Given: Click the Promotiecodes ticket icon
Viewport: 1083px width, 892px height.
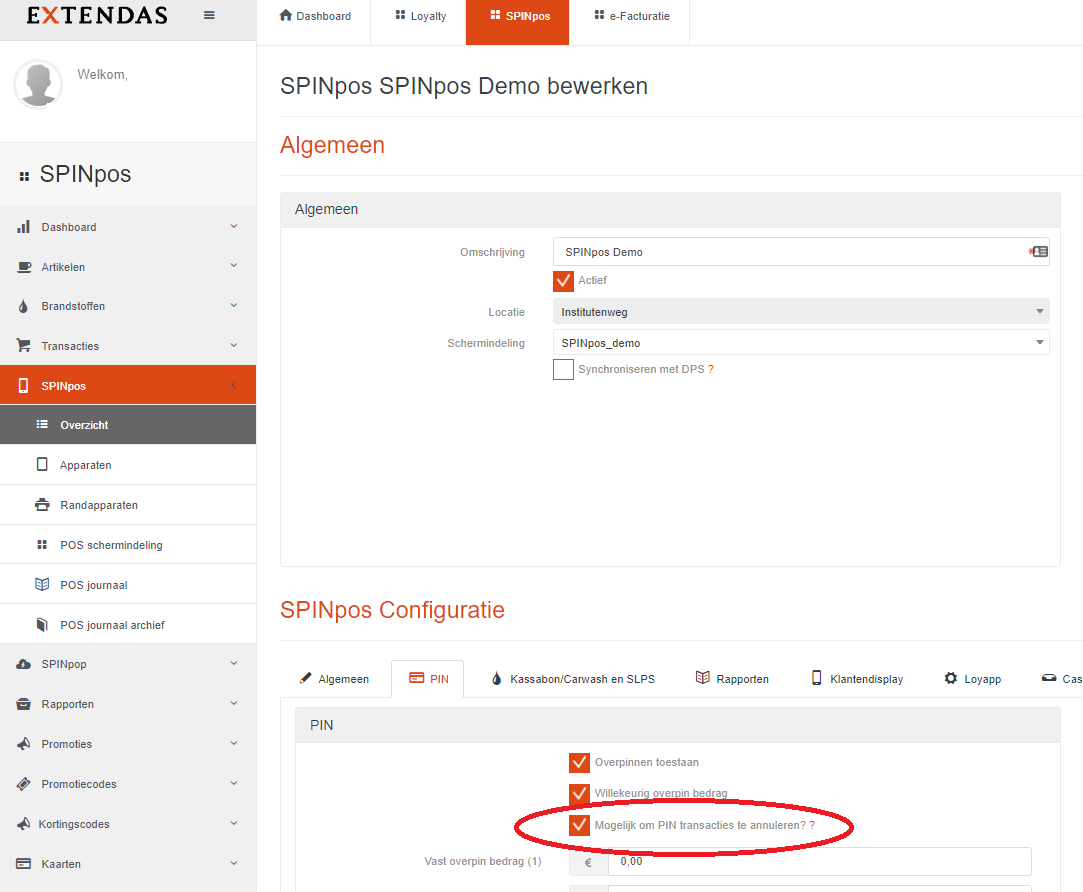Looking at the screenshot, I should point(23,784).
